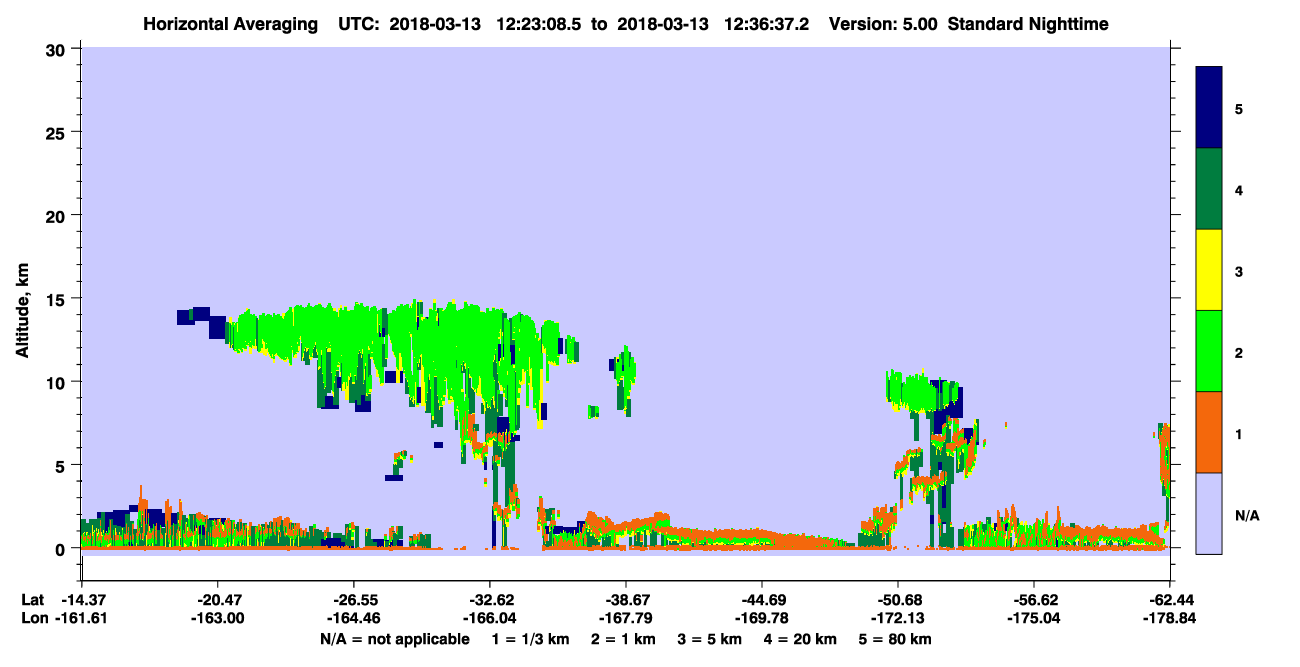Click the '1 = 1/3 km' legend note

pos(531,639)
